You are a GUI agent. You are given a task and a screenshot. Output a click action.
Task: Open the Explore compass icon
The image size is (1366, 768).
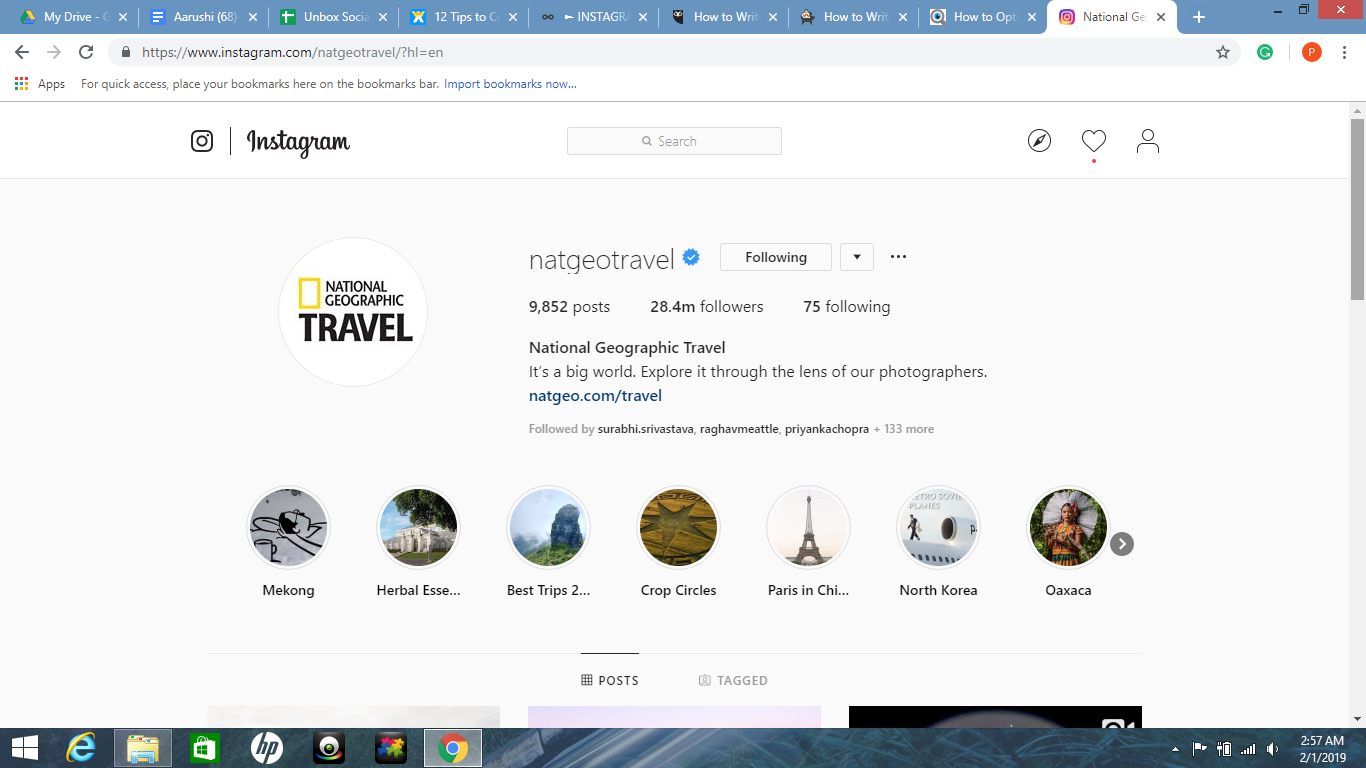click(x=1039, y=141)
